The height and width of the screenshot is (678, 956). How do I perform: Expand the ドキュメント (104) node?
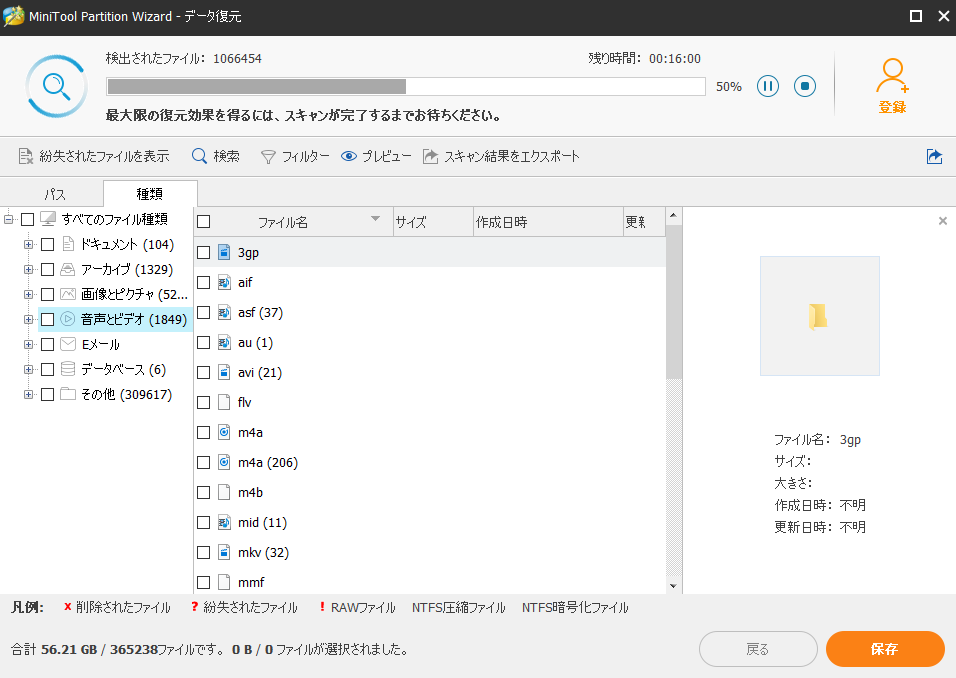click(28, 244)
